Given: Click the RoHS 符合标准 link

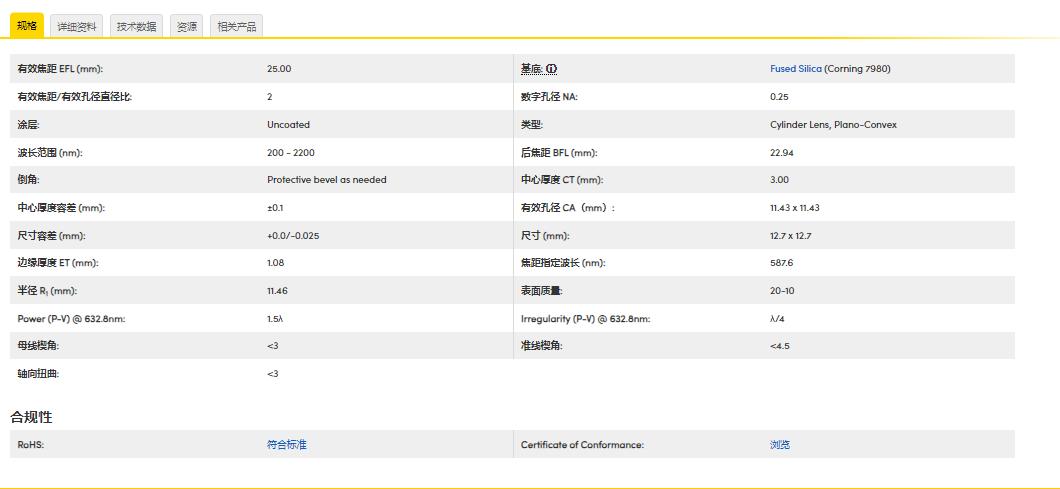Looking at the screenshot, I should coord(287,445).
